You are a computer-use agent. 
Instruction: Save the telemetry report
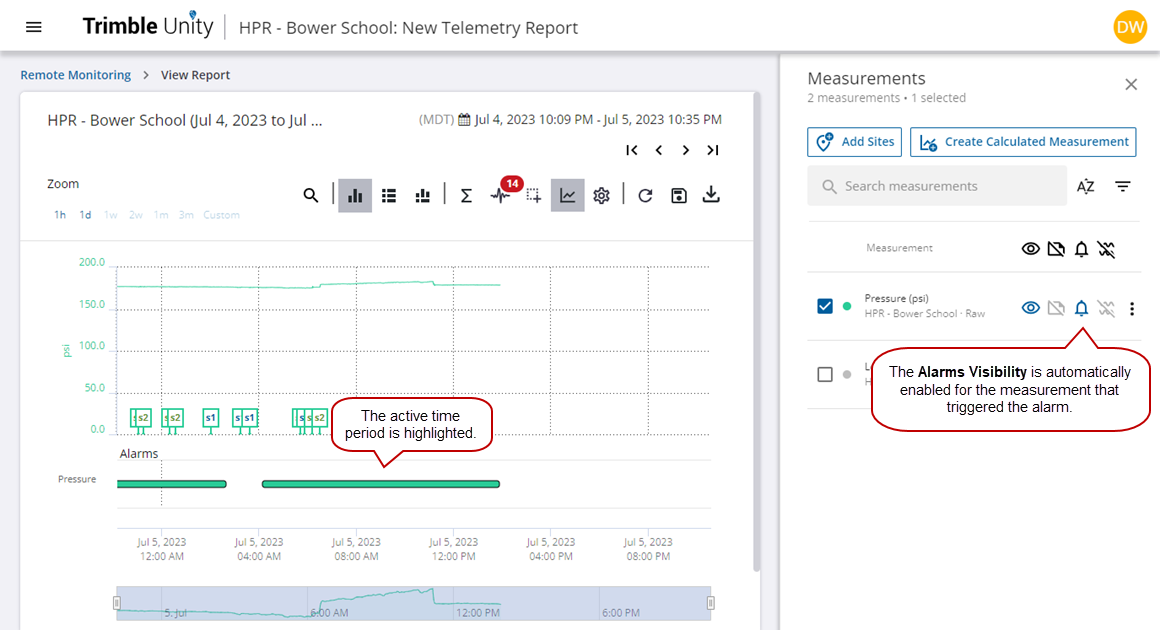[678, 195]
